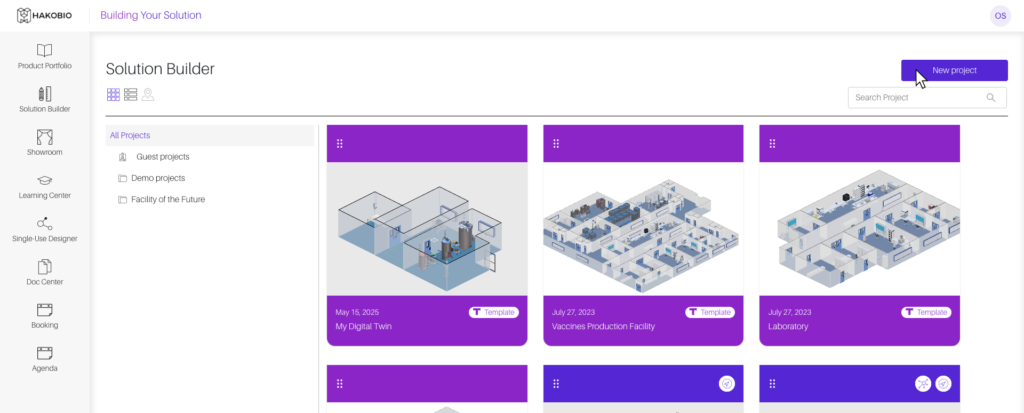Click Single-Use Designer label
The width and height of the screenshot is (1024, 413).
(44, 239)
